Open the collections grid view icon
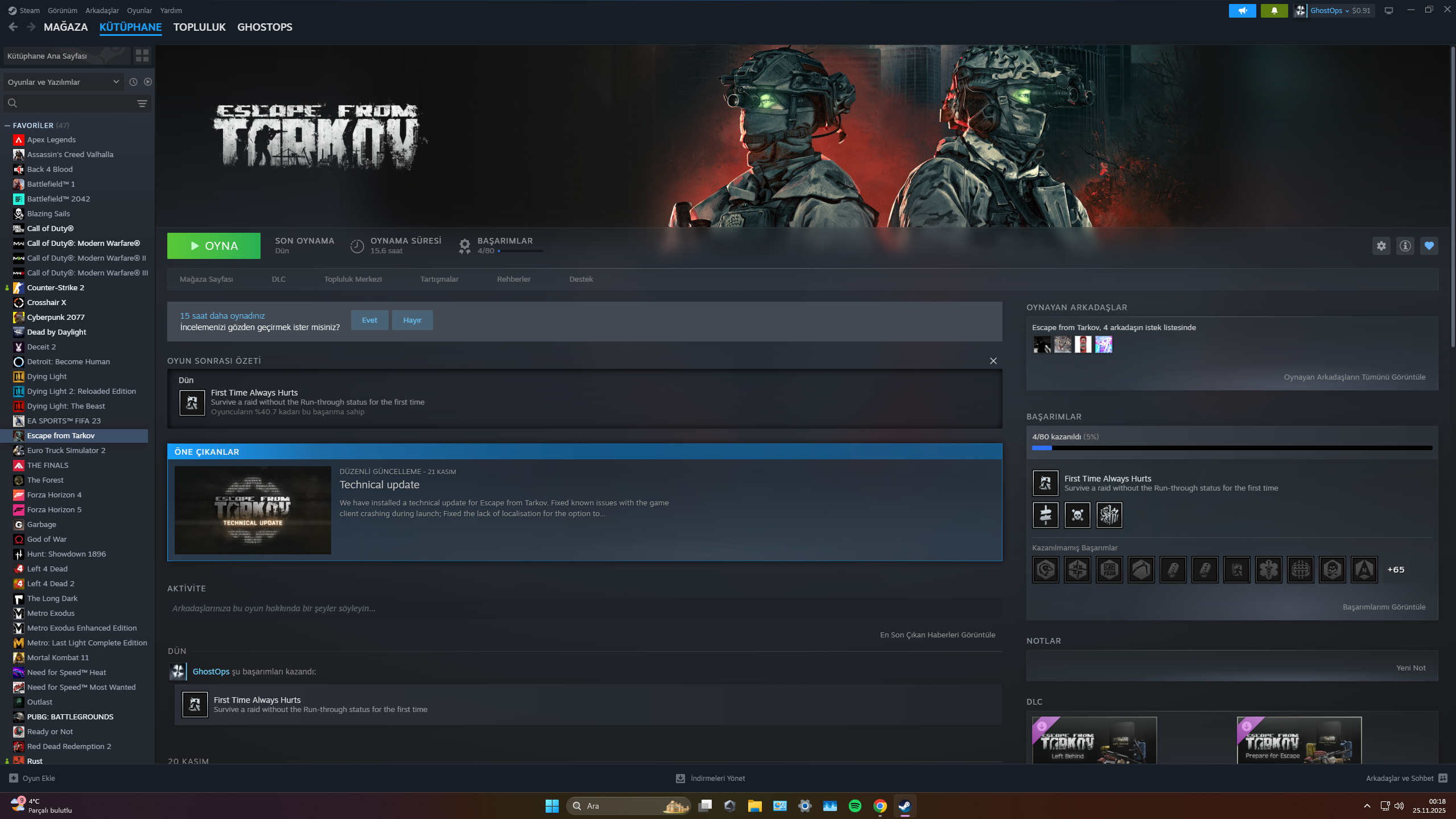Screen dimensions: 1456x819 tap(142, 55)
